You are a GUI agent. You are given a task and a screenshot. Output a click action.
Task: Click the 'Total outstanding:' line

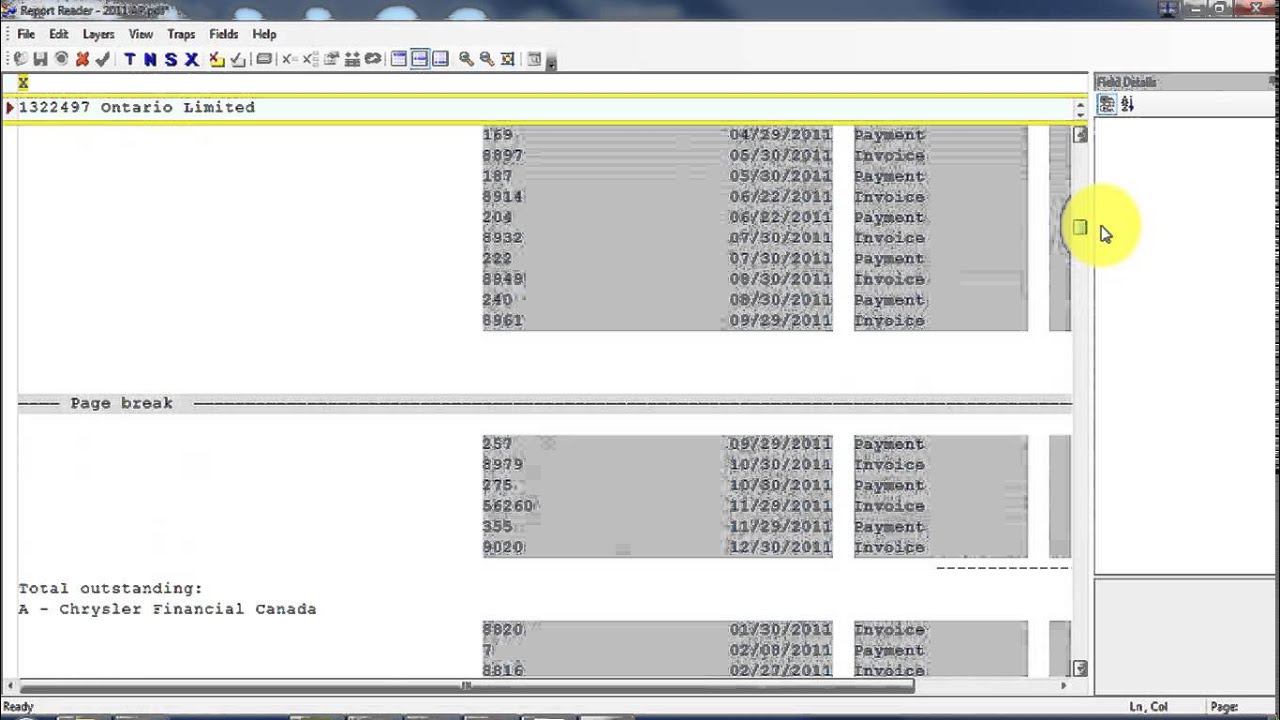(x=110, y=588)
